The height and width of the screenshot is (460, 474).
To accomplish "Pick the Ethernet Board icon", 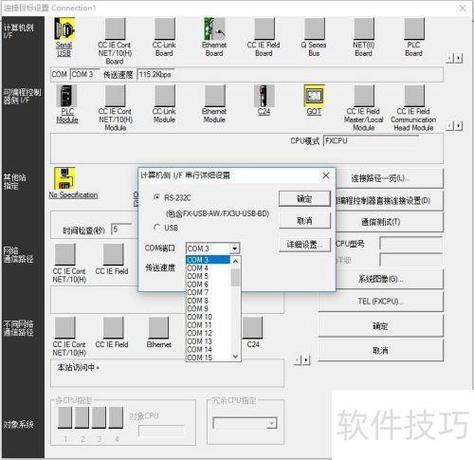I will [x=214, y=29].
